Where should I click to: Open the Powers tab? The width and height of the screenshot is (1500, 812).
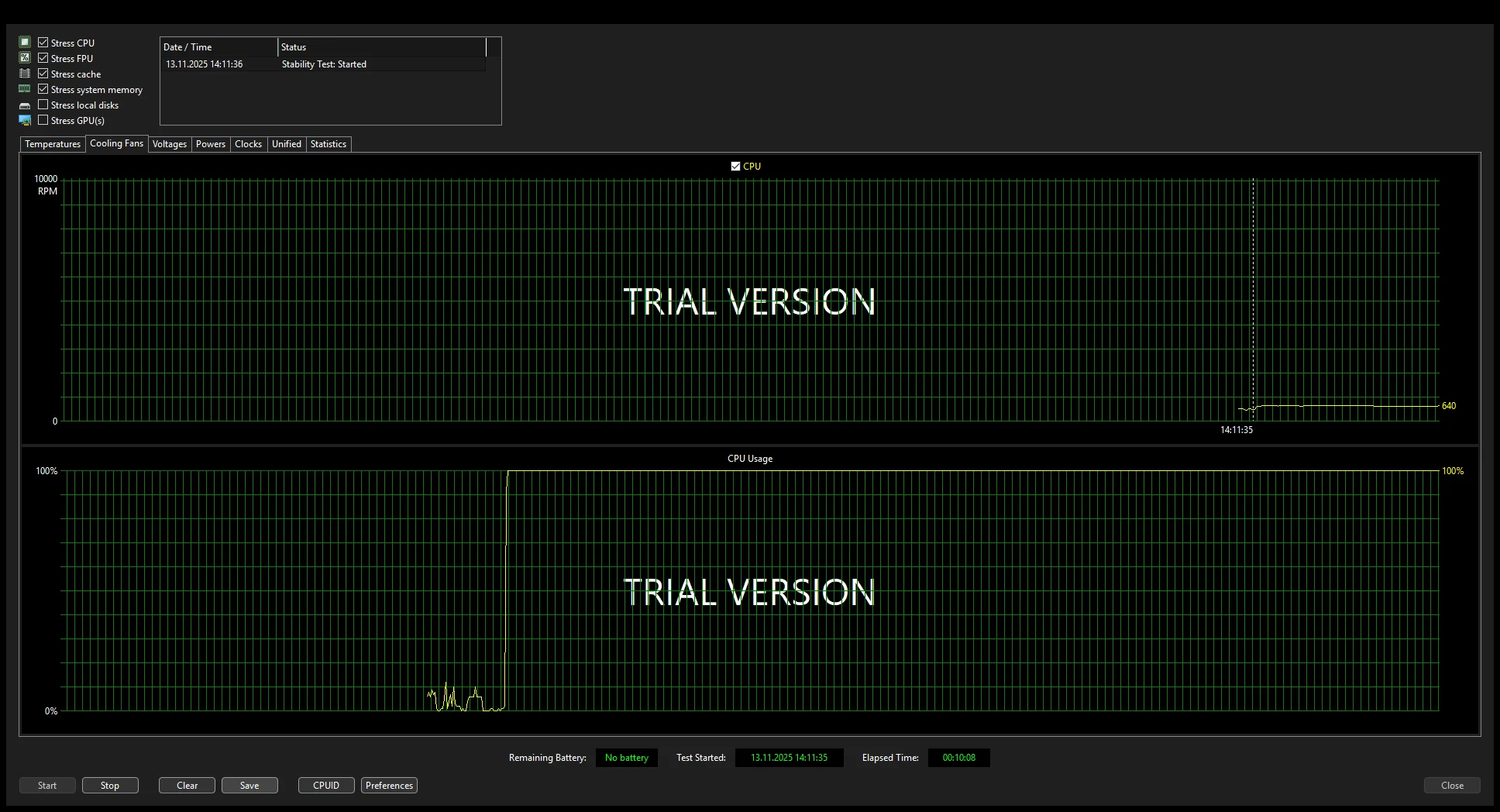[x=211, y=144]
